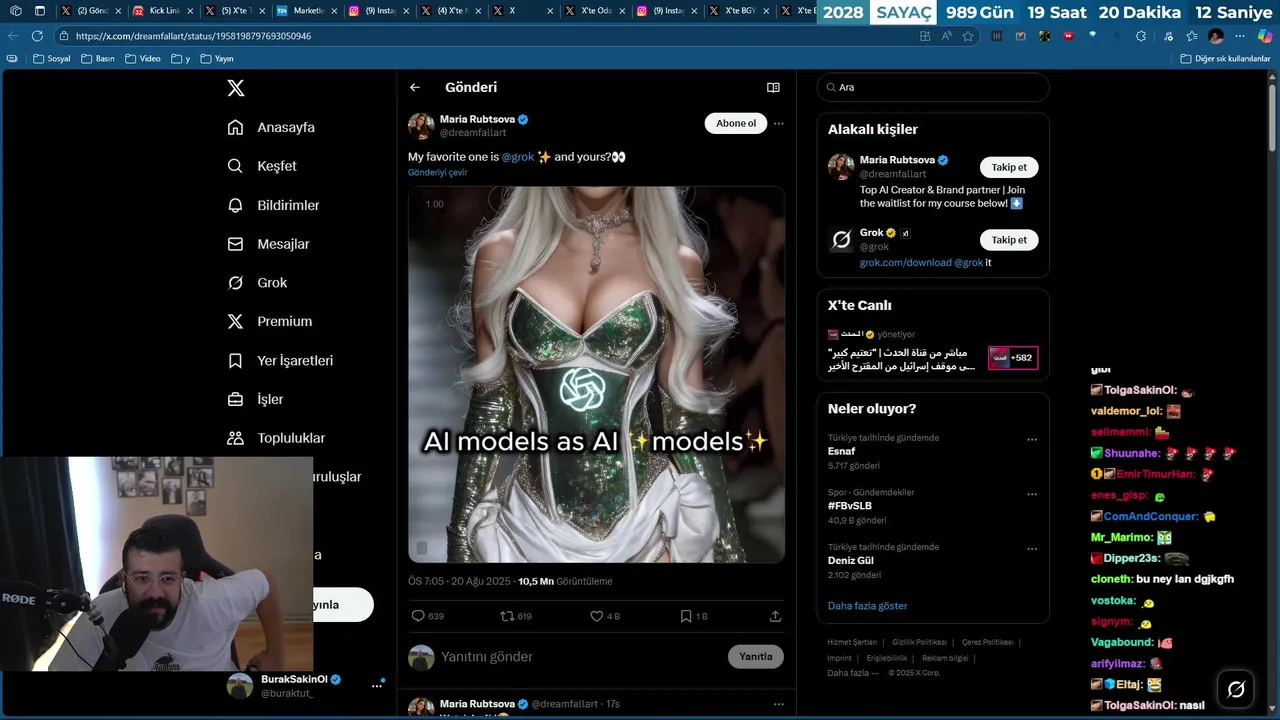The image size is (1280, 720).
Task: Open account menu dots by BurakSakinOl
Action: coord(377,685)
